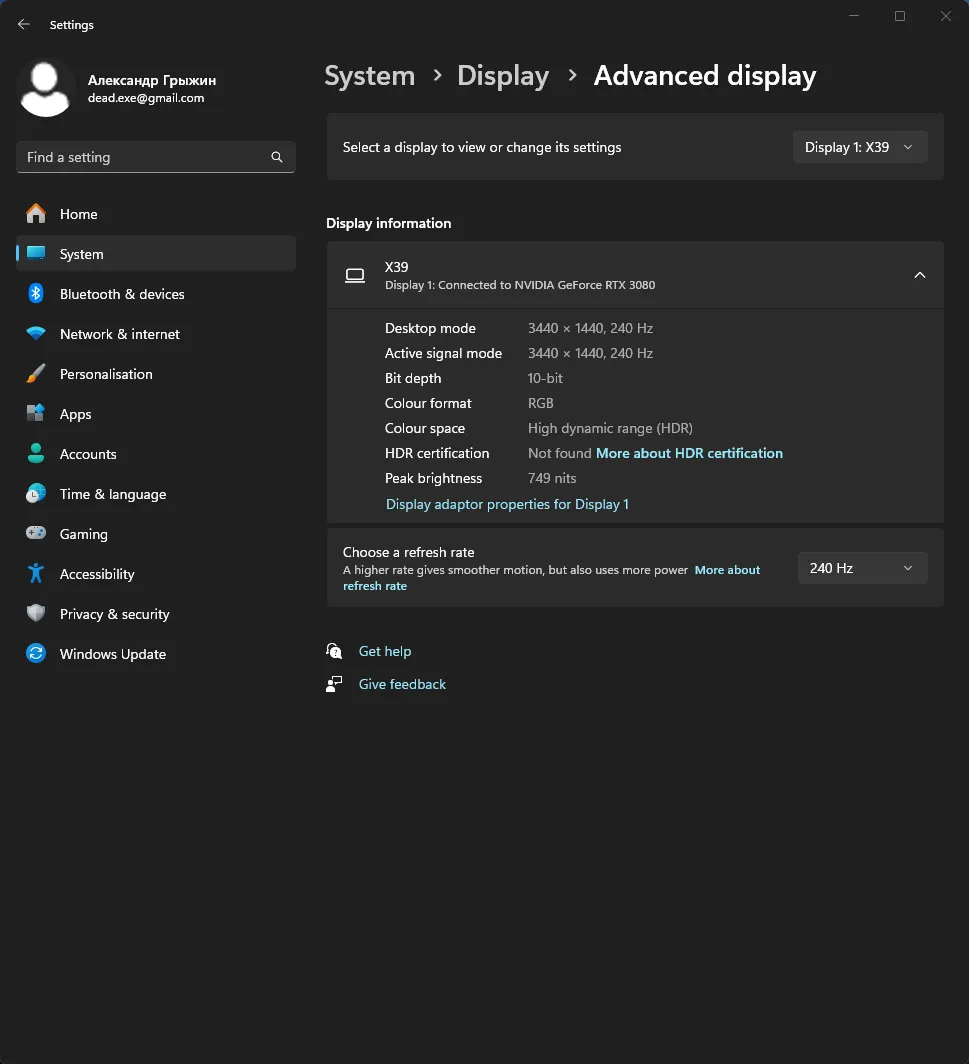Image resolution: width=969 pixels, height=1064 pixels.
Task: Click the search magnifier icon
Action: [277, 157]
